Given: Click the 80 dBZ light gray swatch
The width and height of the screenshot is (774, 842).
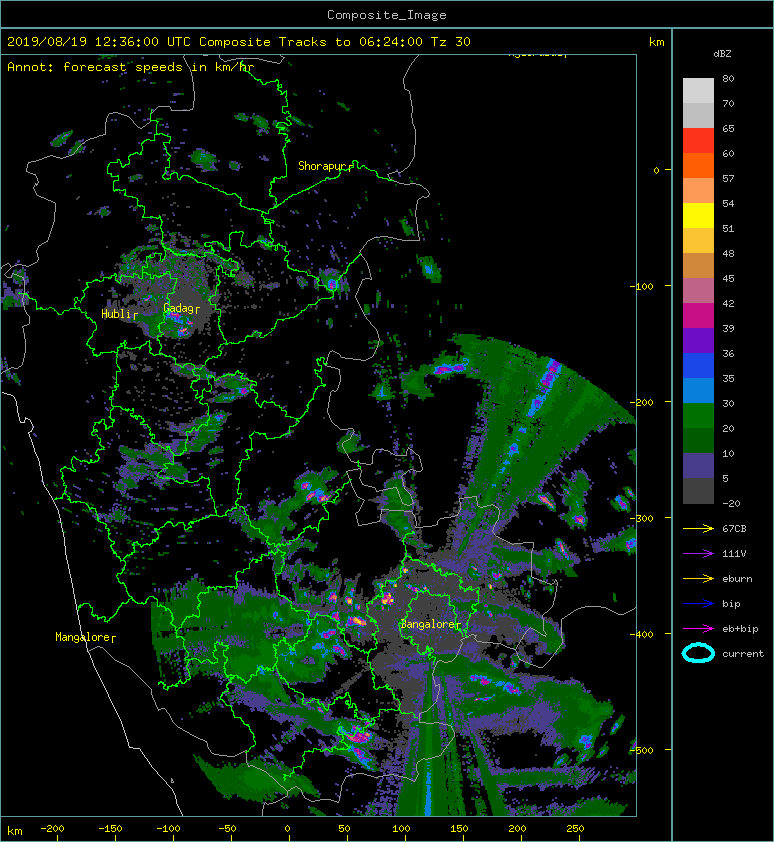Looking at the screenshot, I should coord(698,90).
